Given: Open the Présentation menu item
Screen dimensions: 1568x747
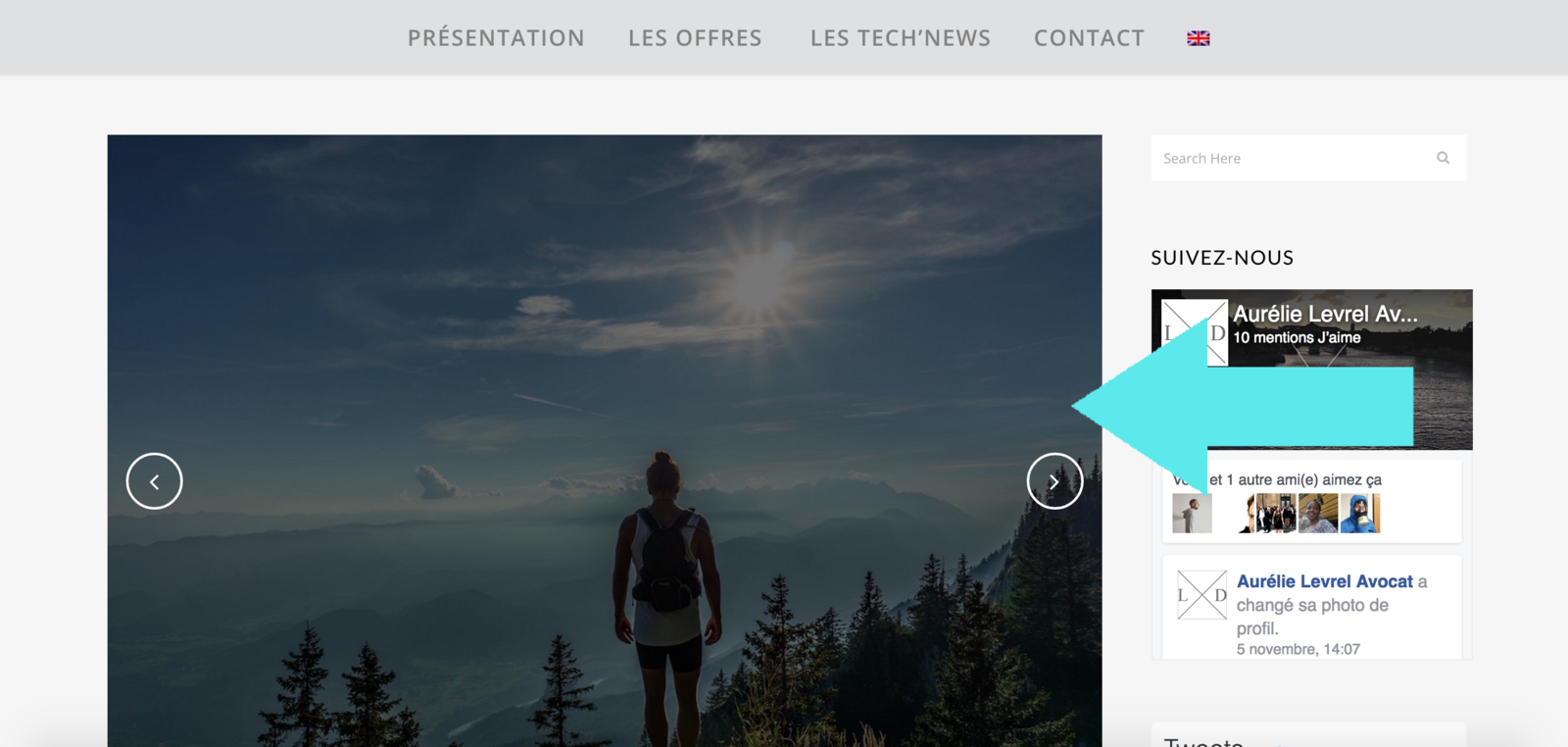Looking at the screenshot, I should (496, 38).
